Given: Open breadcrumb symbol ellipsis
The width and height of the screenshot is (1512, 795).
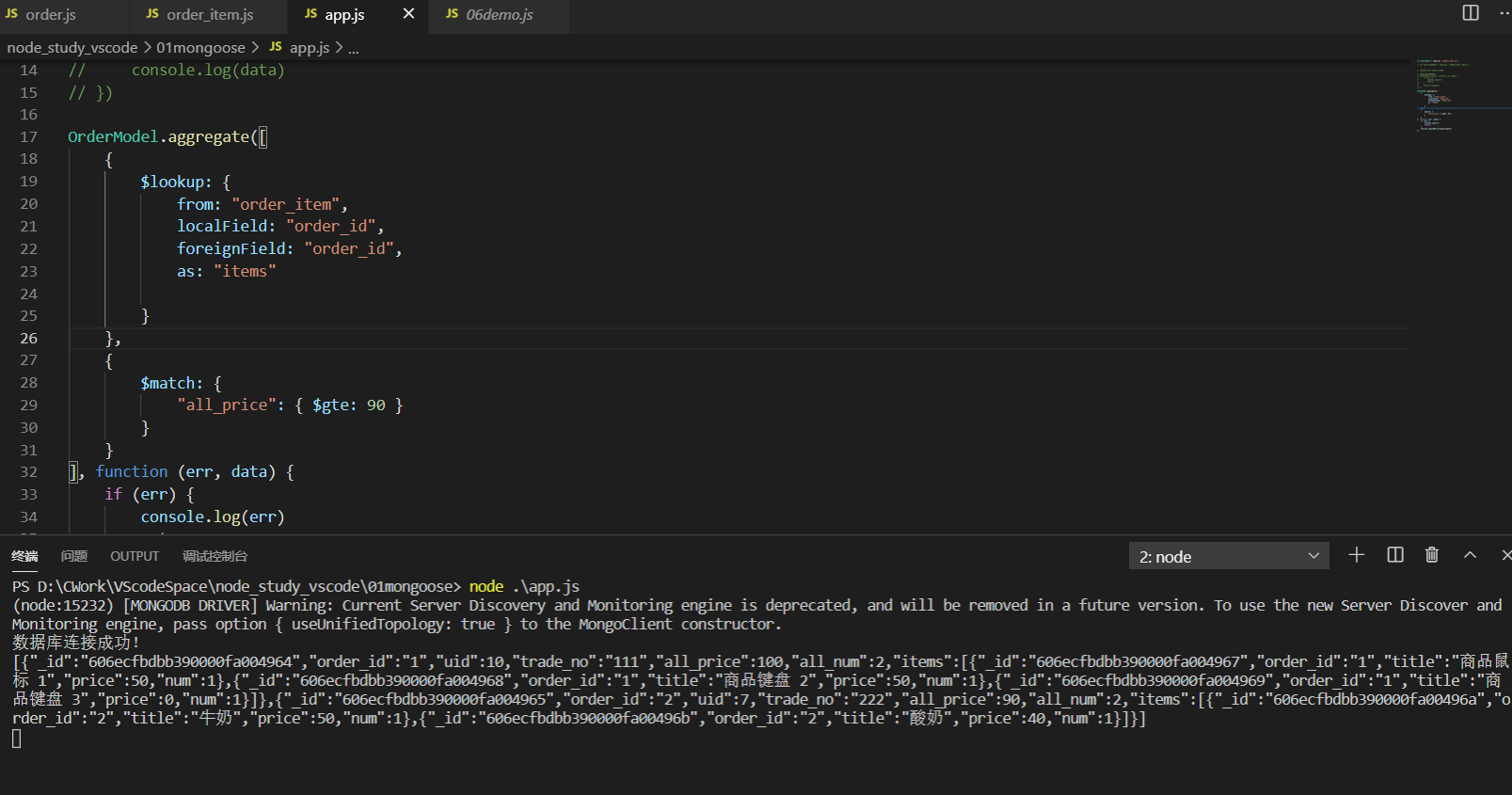Looking at the screenshot, I should [354, 48].
